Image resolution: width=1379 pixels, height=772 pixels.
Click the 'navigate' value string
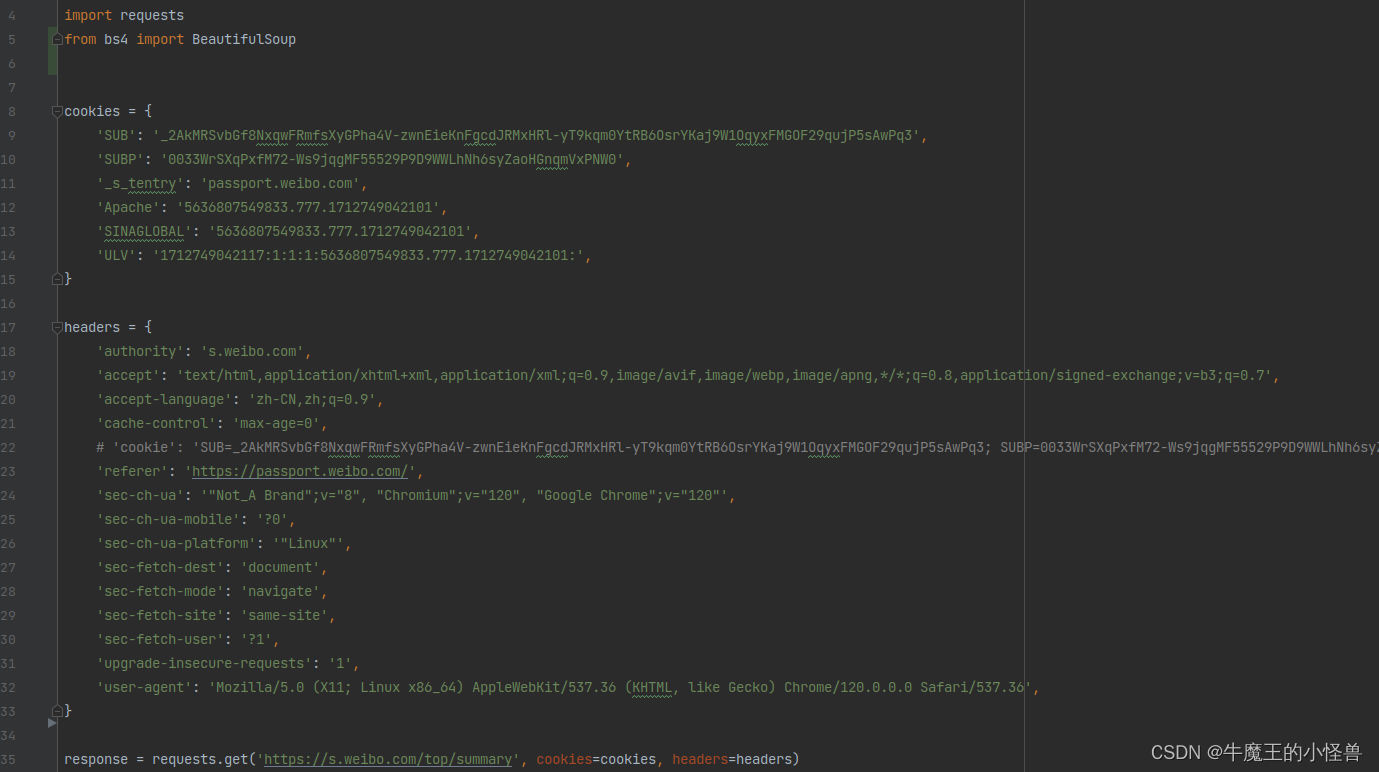click(x=280, y=591)
